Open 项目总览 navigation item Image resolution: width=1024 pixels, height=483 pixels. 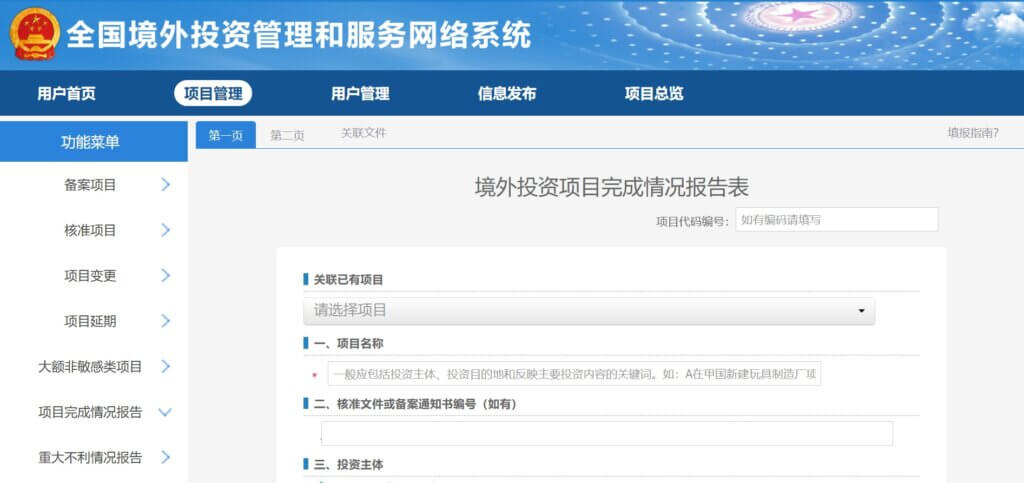(x=654, y=94)
